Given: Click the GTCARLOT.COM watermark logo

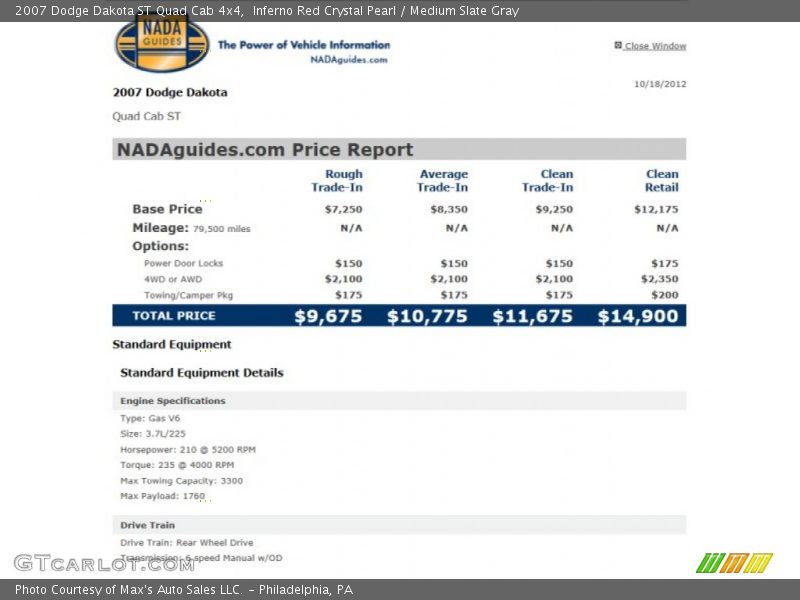Looking at the screenshot, I should [104, 563].
